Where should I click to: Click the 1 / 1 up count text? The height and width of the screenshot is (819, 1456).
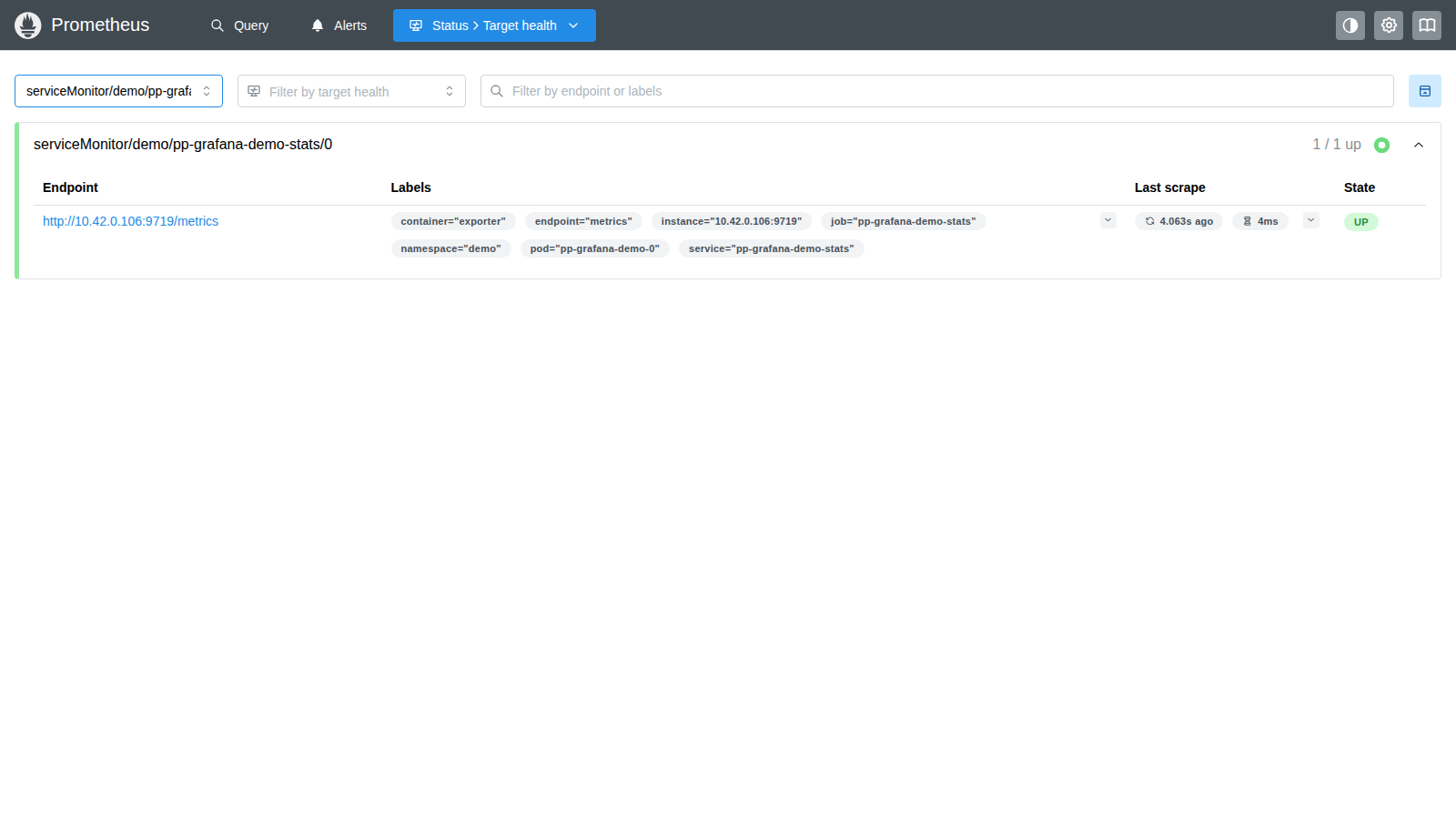(x=1337, y=145)
